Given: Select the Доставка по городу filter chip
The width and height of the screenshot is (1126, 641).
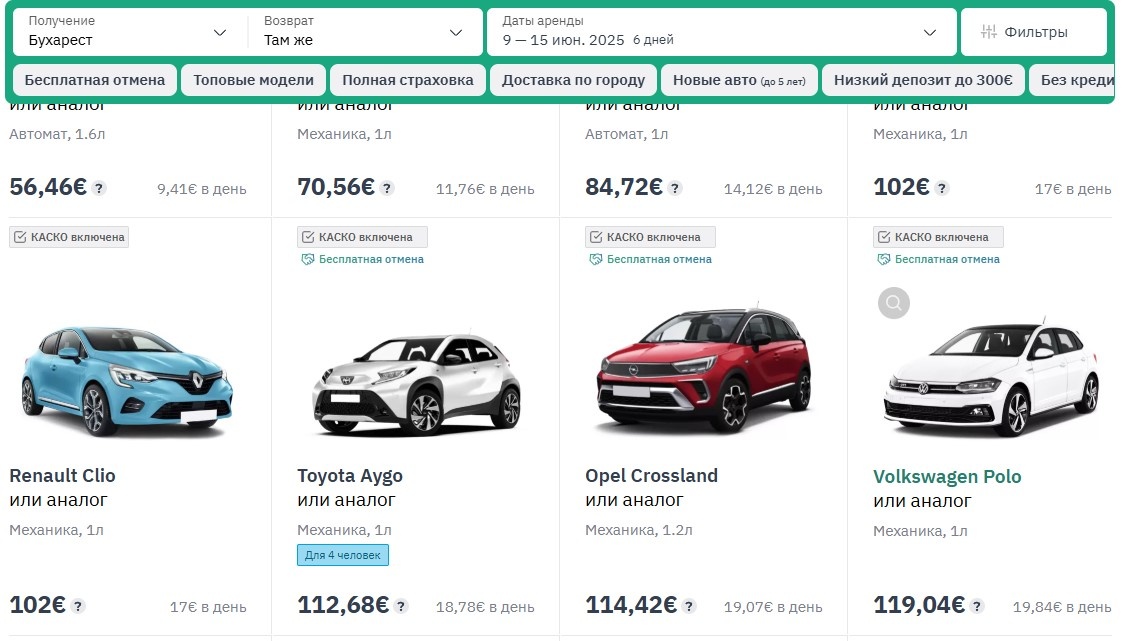Looking at the screenshot, I should pos(573,79).
